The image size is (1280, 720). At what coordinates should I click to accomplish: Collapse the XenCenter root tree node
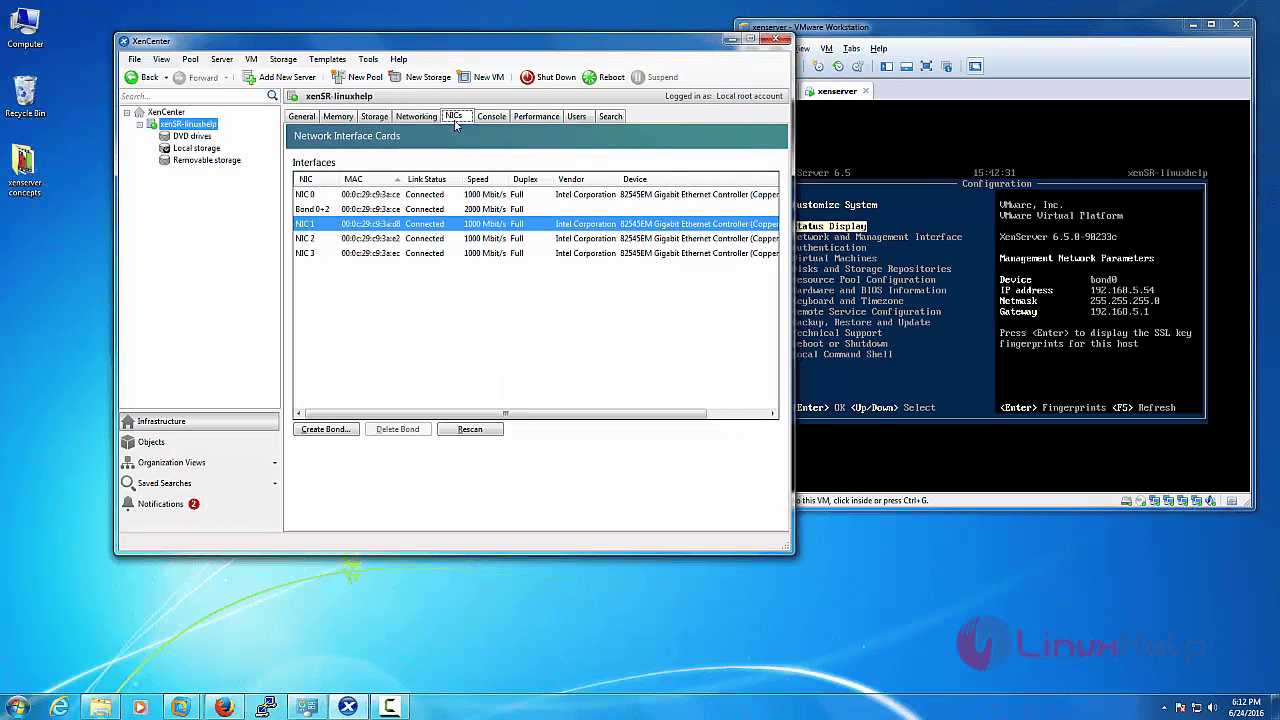[x=127, y=112]
